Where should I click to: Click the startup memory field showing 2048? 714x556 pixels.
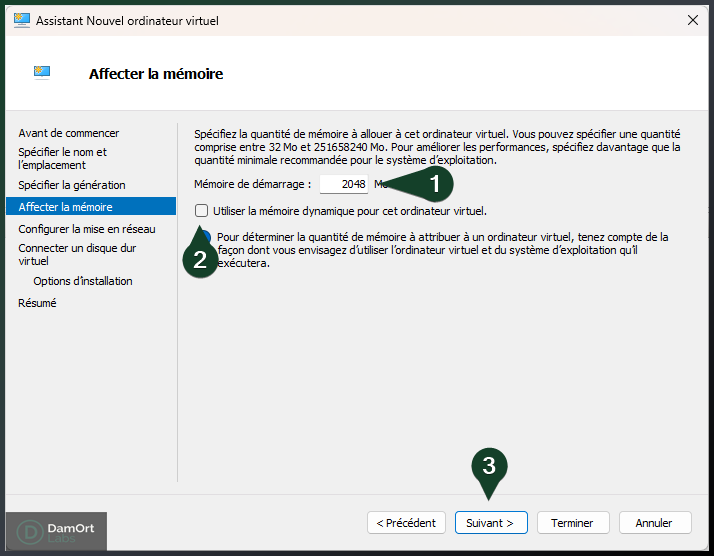[344, 184]
